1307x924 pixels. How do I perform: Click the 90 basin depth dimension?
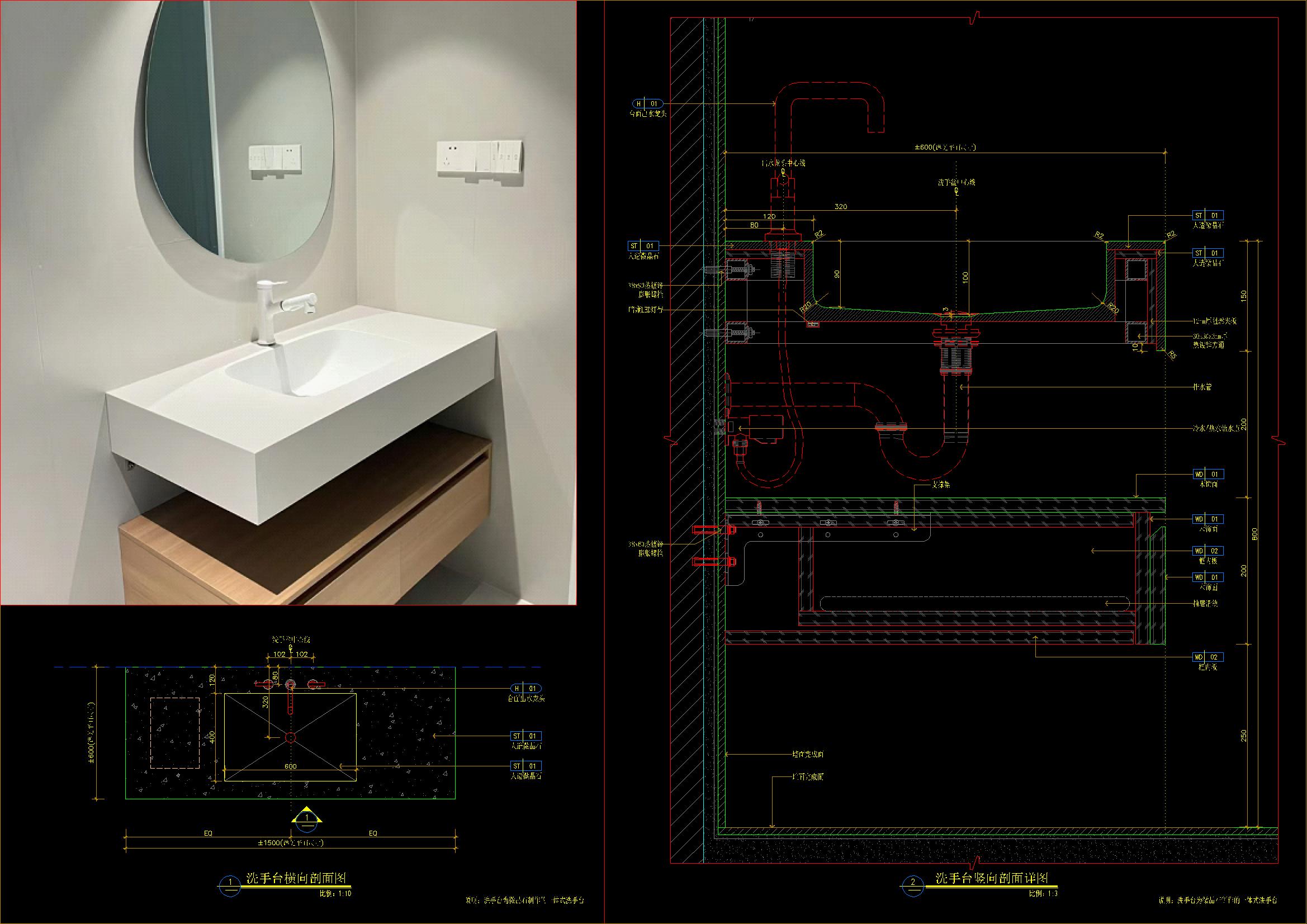[837, 274]
